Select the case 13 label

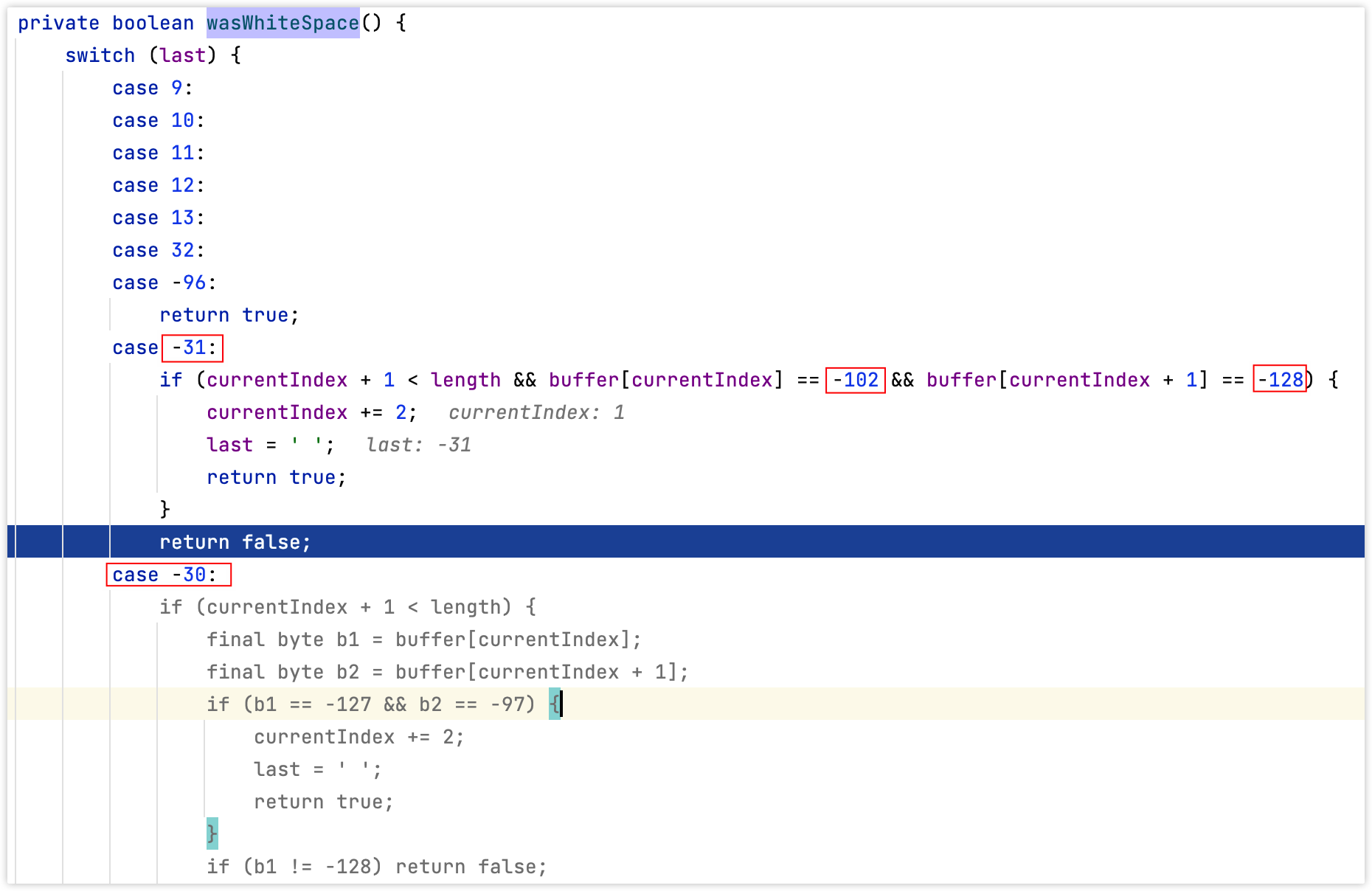click(157, 218)
